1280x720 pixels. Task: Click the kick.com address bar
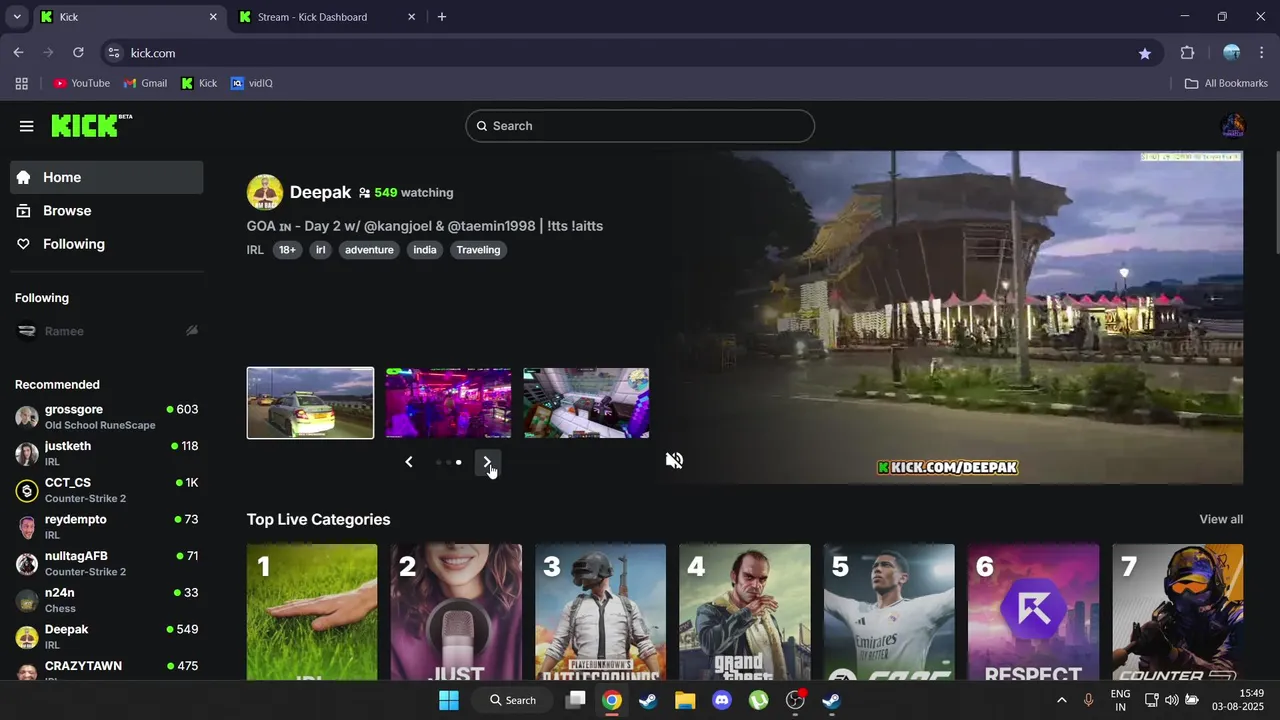click(x=630, y=53)
